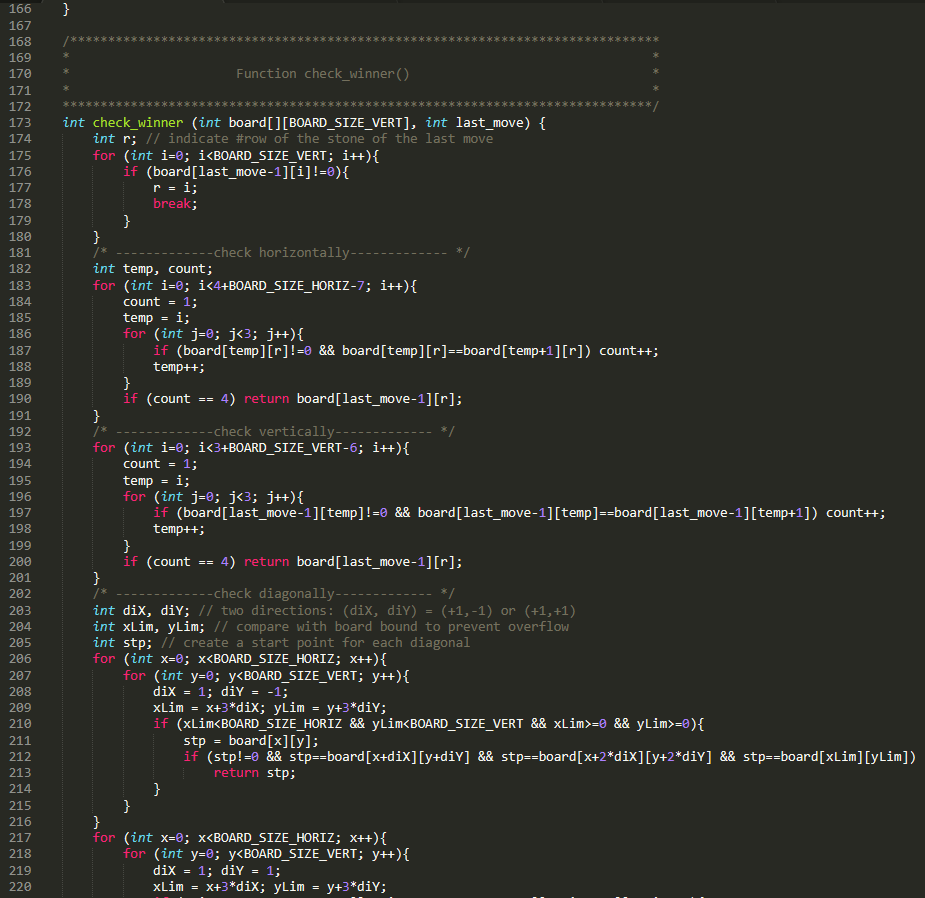This screenshot has height=898, width=925.
Task: Click 'x<BOARD_SIZE_HORIZ' condition on line 217
Action: coord(266,838)
